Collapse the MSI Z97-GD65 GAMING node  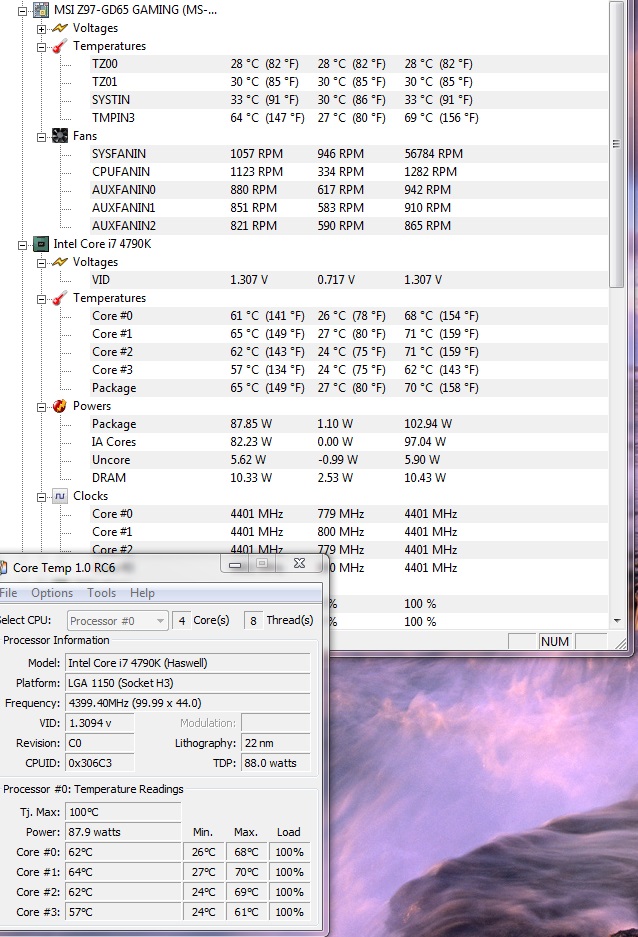pyautogui.click(x=23, y=11)
